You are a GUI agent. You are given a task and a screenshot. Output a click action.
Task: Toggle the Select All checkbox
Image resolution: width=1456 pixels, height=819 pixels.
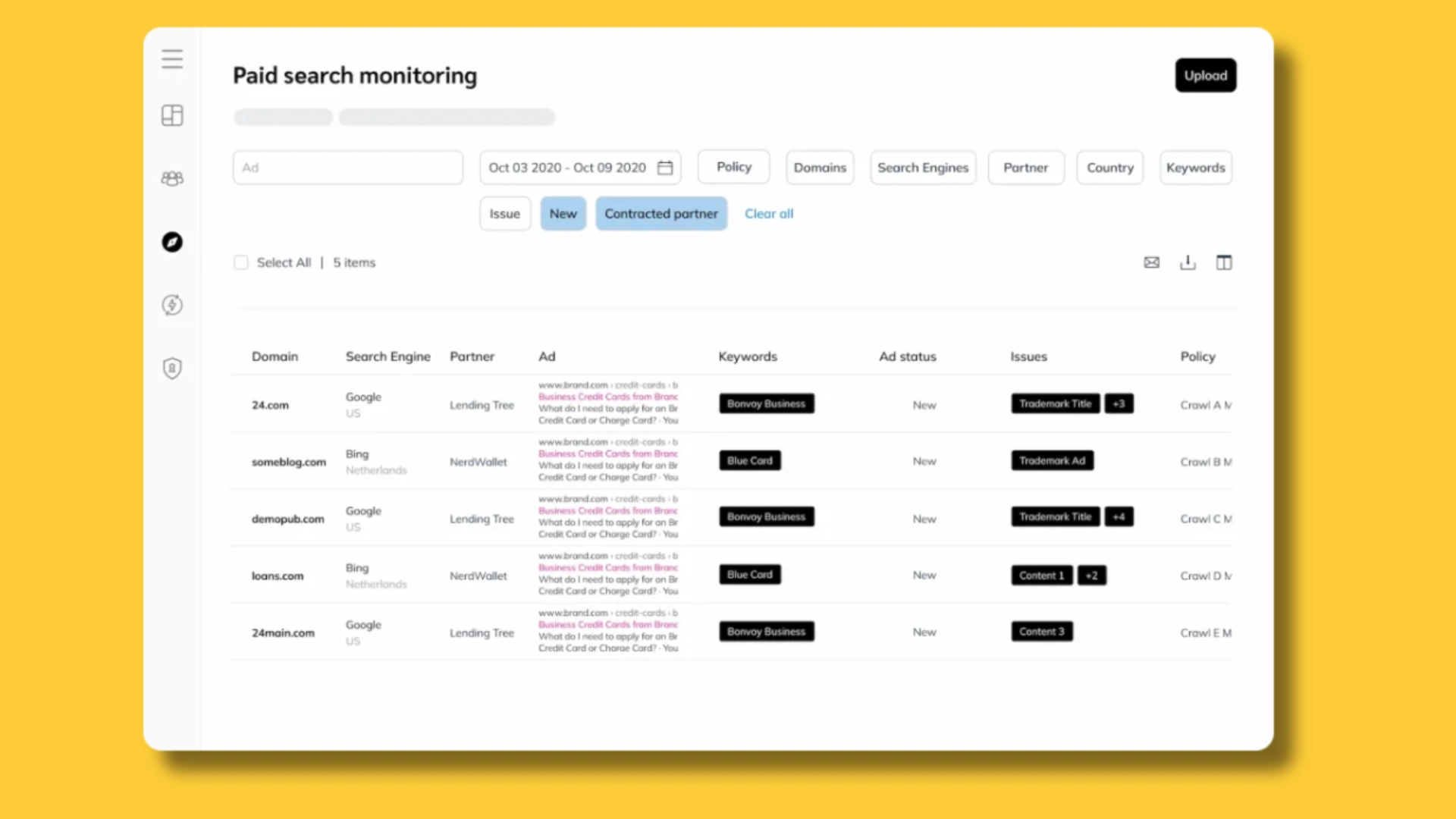click(x=241, y=262)
